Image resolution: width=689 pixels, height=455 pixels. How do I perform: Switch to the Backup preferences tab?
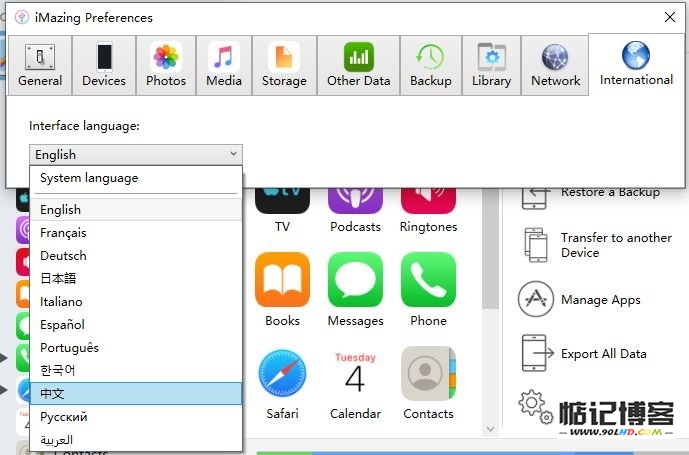pos(431,66)
